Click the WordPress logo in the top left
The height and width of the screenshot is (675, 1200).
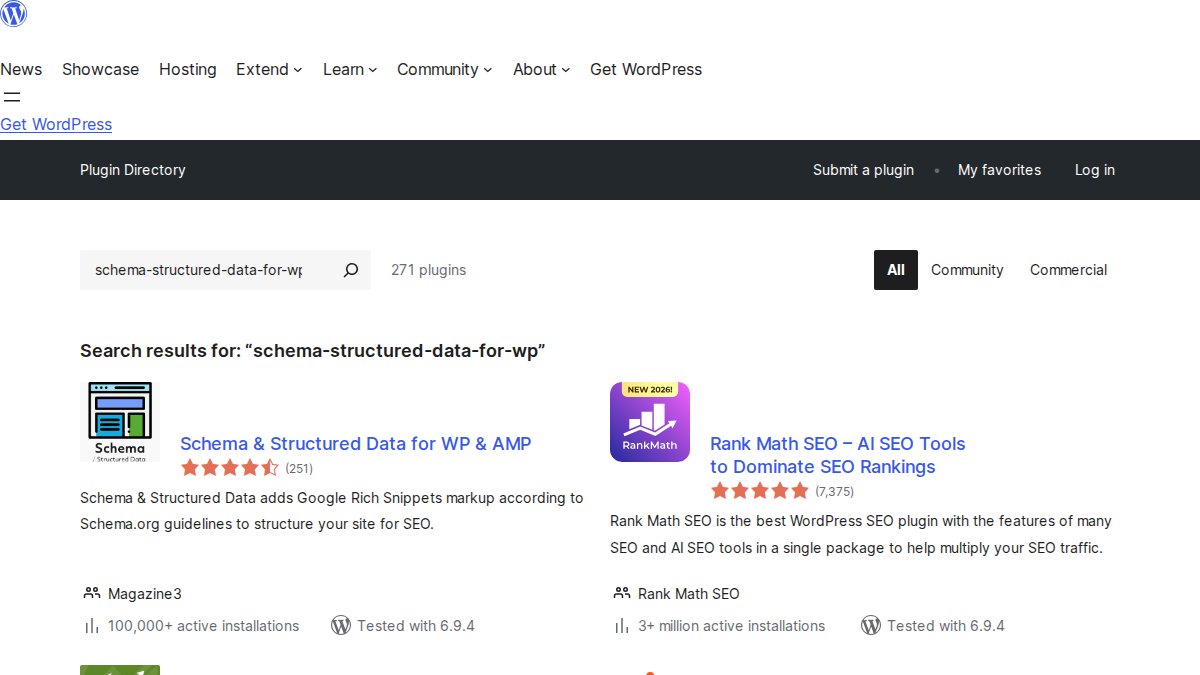click(x=13, y=14)
